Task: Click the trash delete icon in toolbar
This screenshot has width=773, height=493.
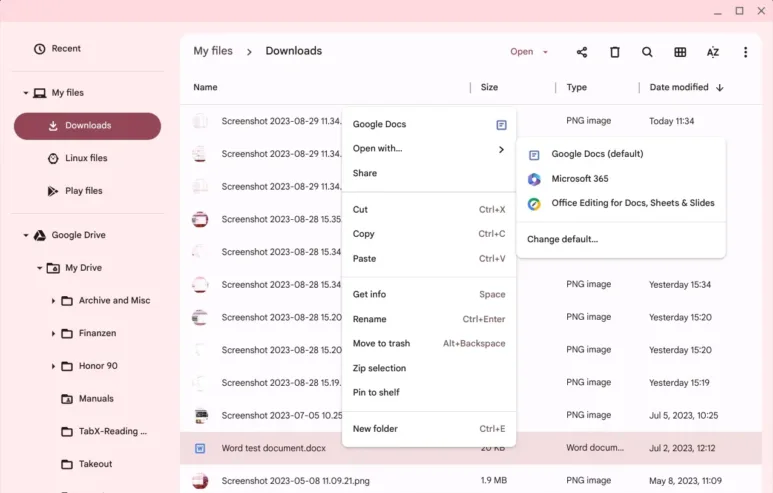Action: click(615, 52)
